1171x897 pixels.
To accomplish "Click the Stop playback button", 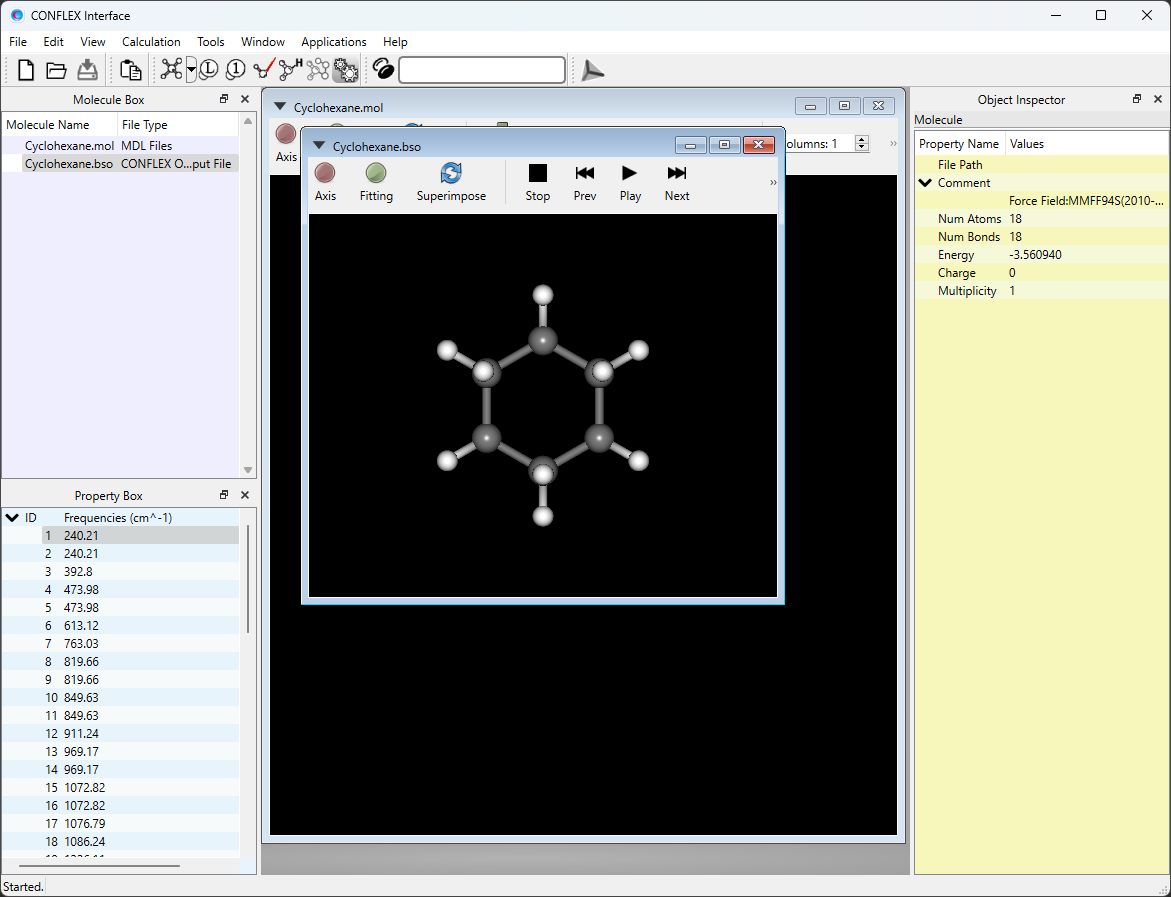I will point(537,182).
